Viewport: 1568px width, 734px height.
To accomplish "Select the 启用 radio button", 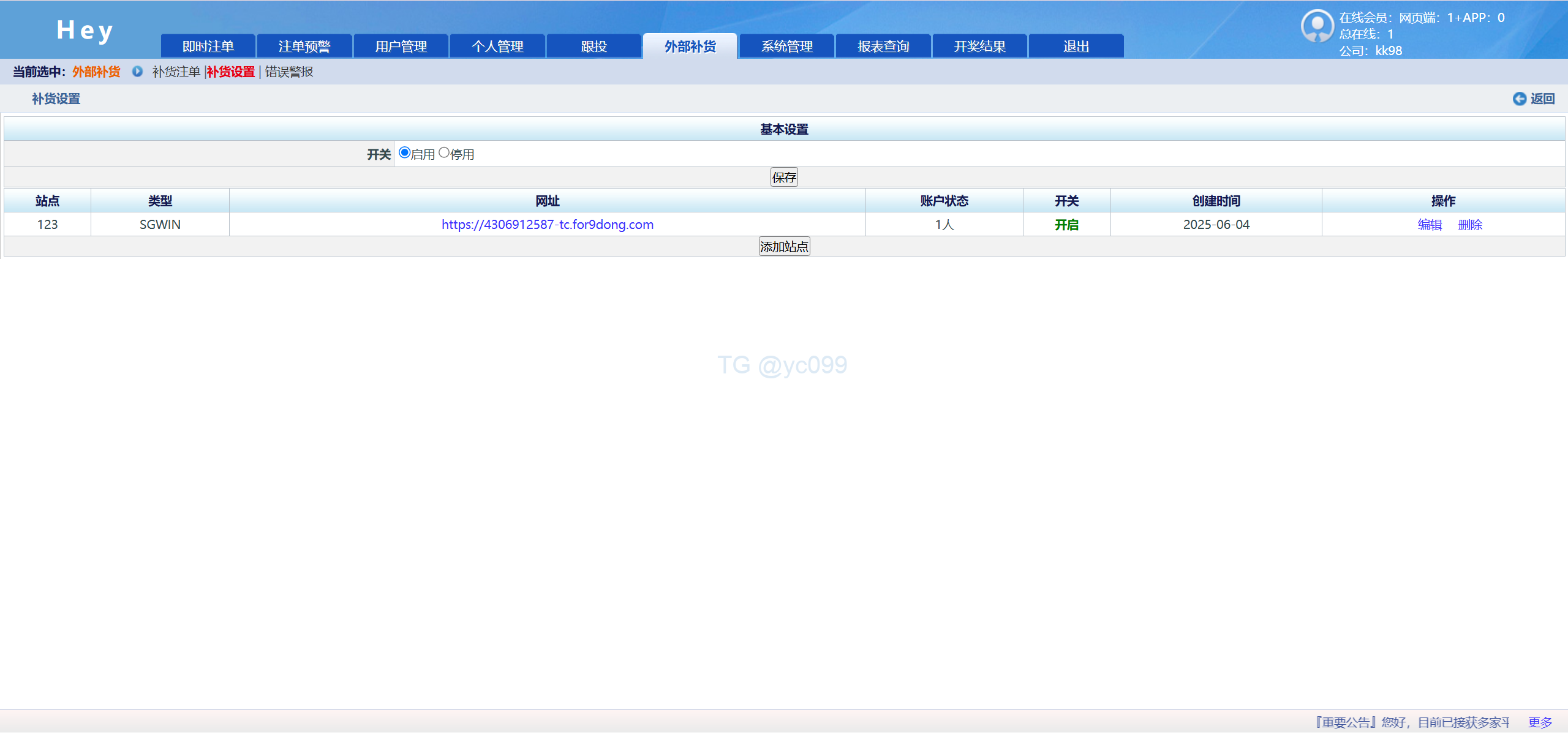I will [x=404, y=153].
